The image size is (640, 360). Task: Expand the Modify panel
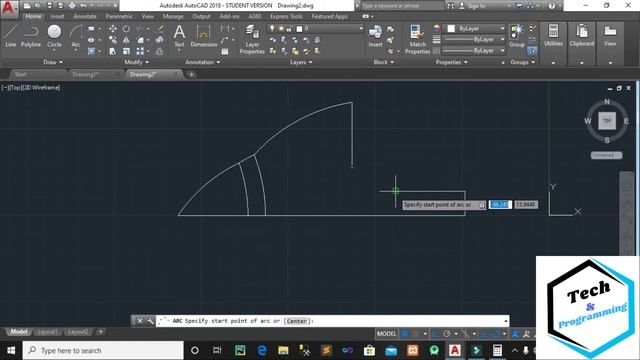(137, 62)
